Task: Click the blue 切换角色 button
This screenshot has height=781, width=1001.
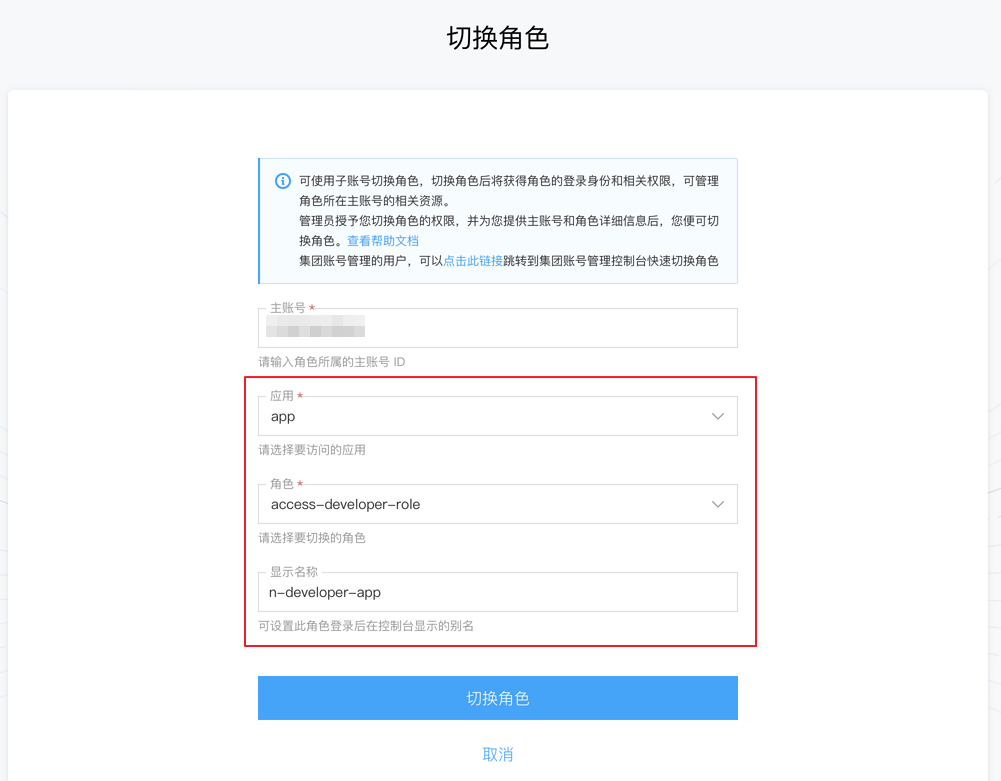Action: click(498, 698)
